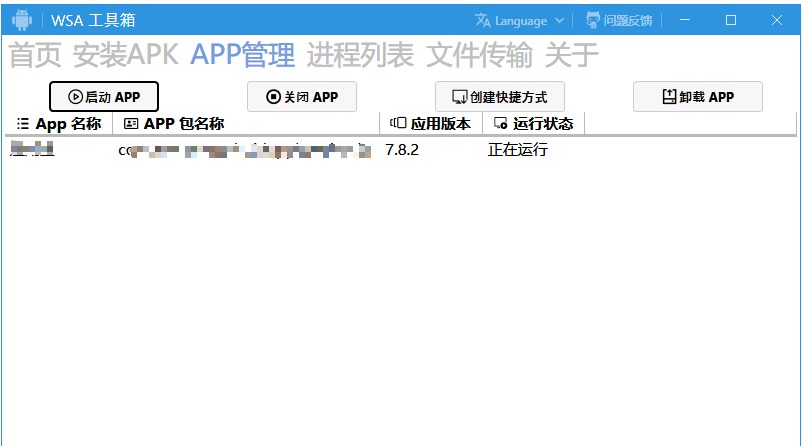Select the version 7.8.2 cell

coord(402,150)
